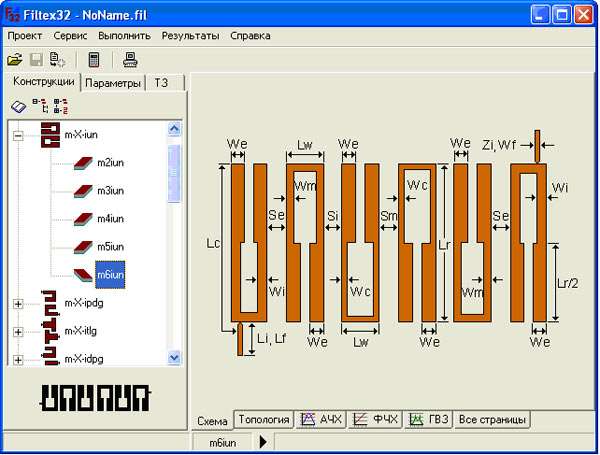Collapse the m-X-iun tree node

(18, 135)
